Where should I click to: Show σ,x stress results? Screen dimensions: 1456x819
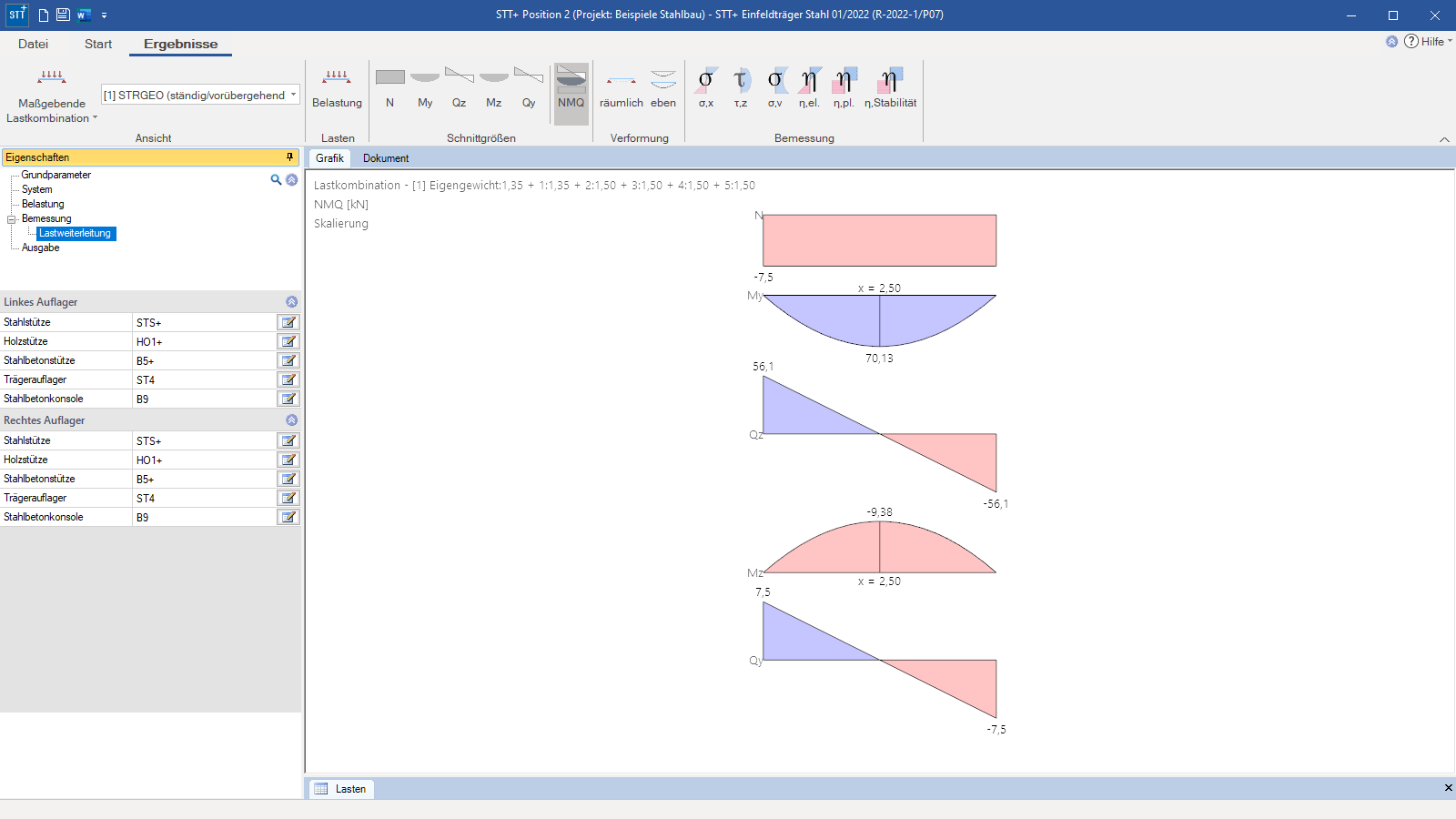pyautogui.click(x=706, y=88)
